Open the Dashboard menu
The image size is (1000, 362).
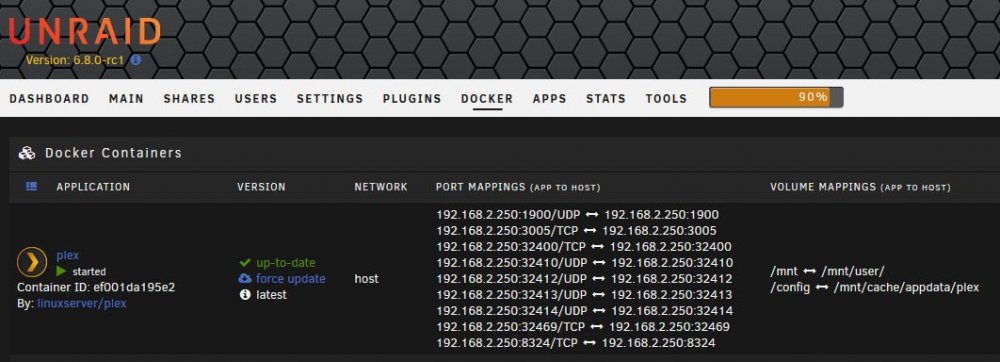pyautogui.click(x=49, y=99)
